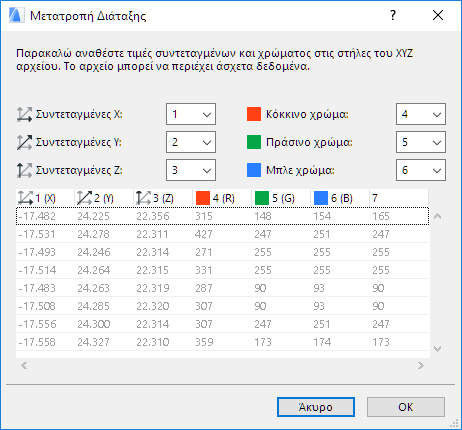Click the cell value 22.320
The image size is (462, 430).
point(153,306)
